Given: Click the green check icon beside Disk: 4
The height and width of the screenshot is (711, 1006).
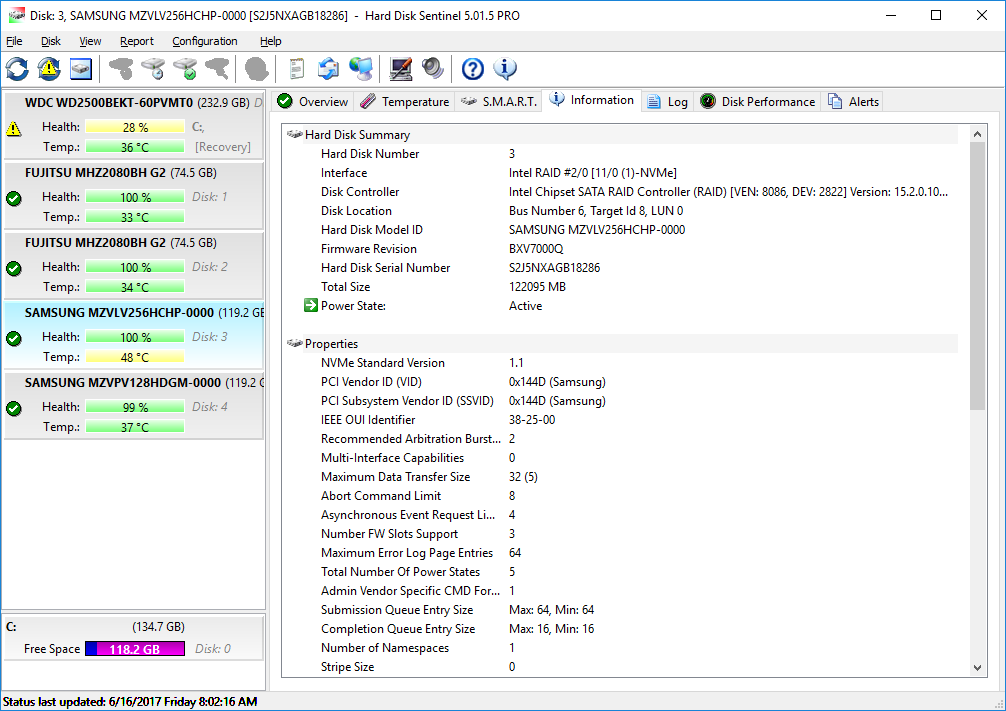Looking at the screenshot, I should pos(14,408).
